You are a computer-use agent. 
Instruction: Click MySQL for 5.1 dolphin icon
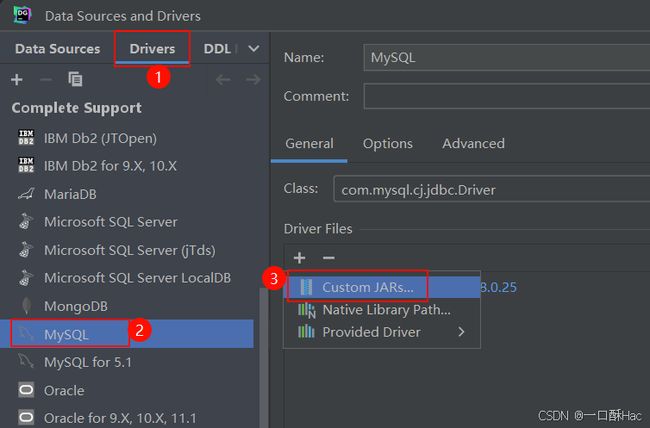tap(26, 362)
